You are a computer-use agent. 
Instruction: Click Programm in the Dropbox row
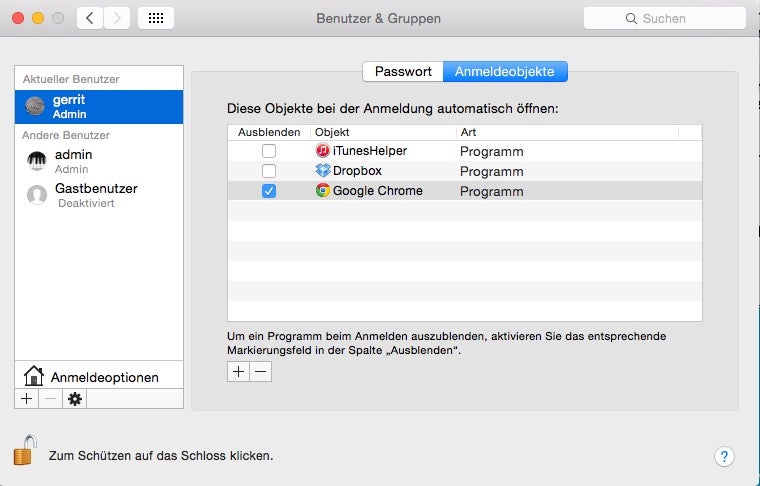click(x=491, y=172)
